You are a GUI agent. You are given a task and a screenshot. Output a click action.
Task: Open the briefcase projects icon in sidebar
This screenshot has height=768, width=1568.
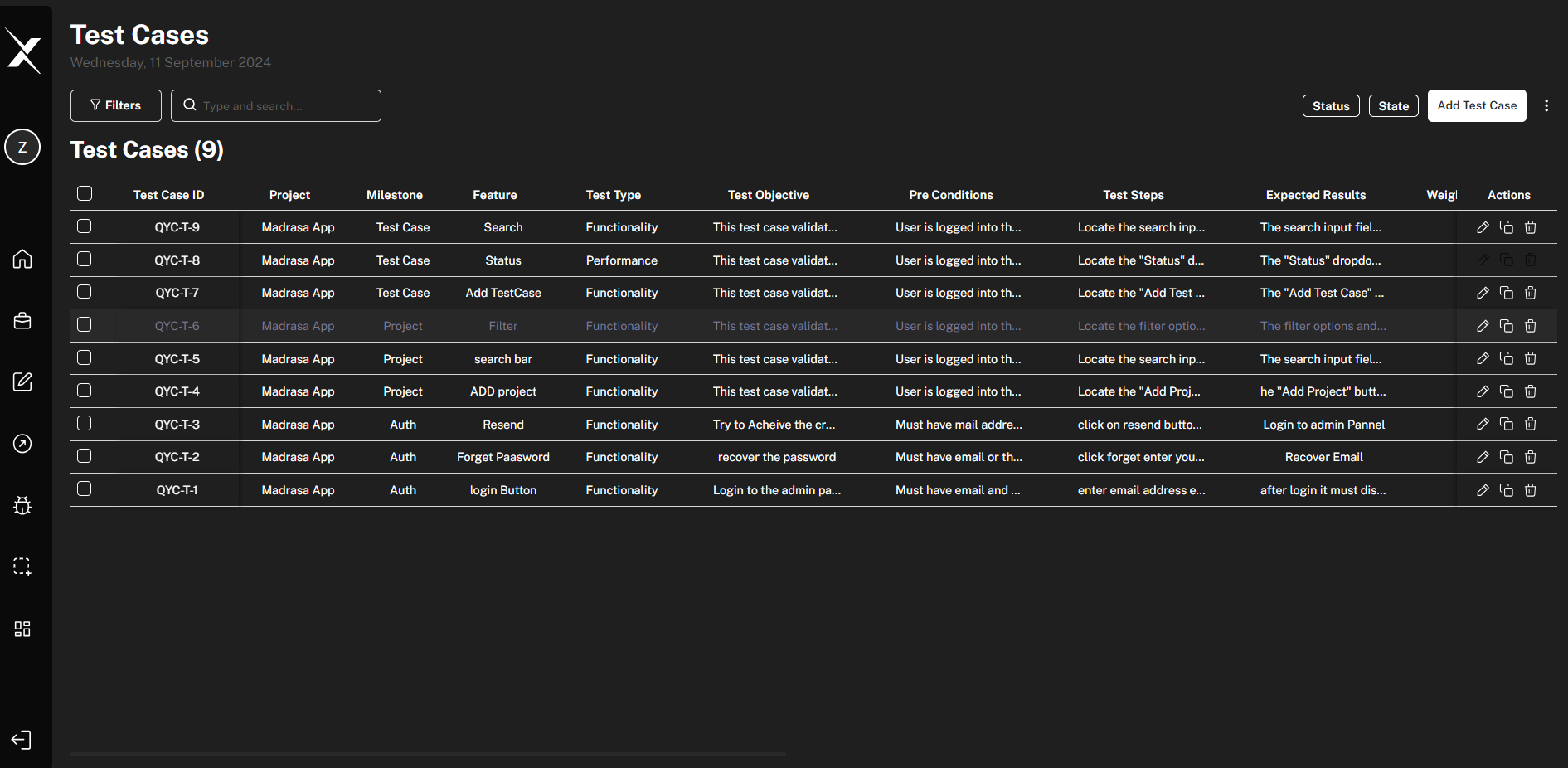[22, 321]
